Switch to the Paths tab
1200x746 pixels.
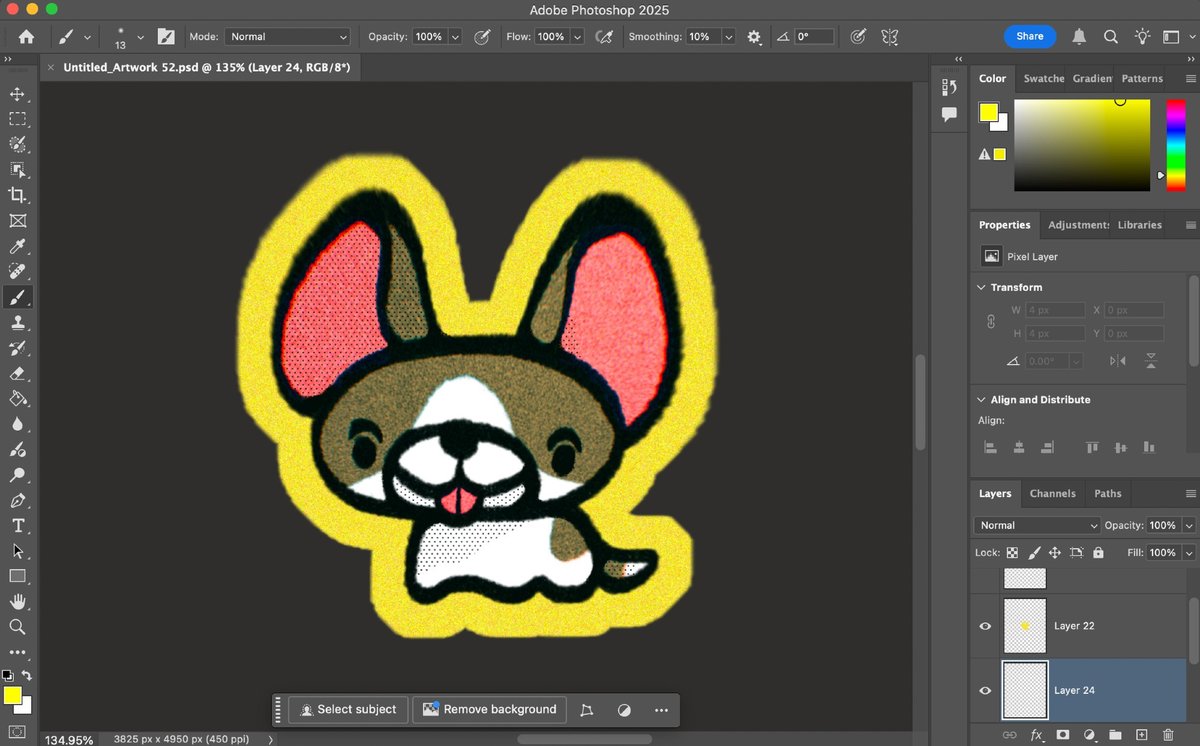coord(1107,493)
